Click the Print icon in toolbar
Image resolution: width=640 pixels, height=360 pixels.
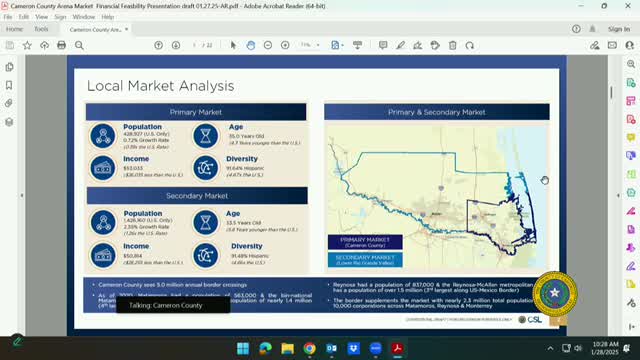click(x=62, y=45)
